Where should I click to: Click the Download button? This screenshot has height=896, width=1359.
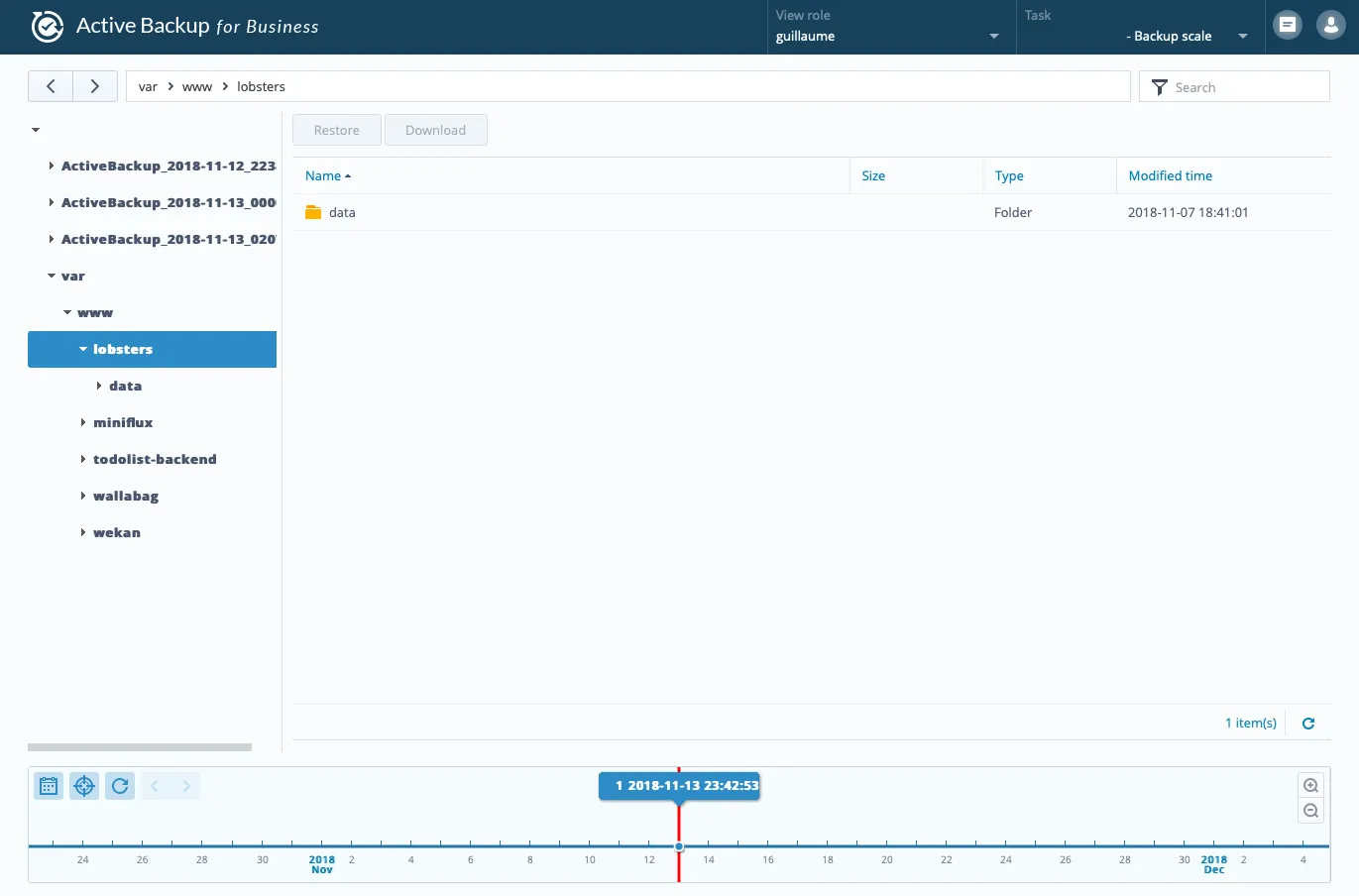click(435, 130)
